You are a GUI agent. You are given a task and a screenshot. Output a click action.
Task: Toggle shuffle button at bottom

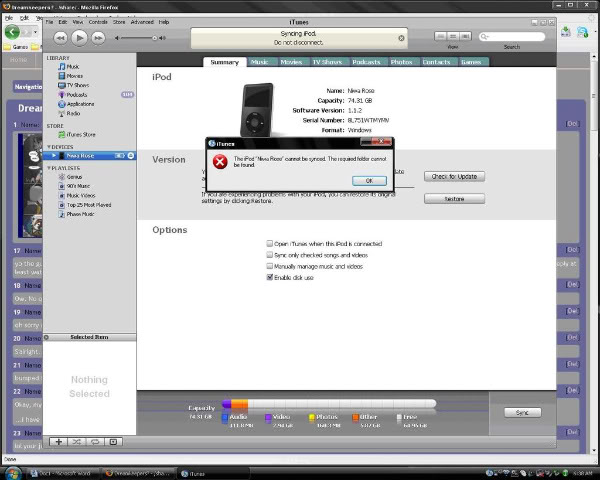(x=77, y=442)
